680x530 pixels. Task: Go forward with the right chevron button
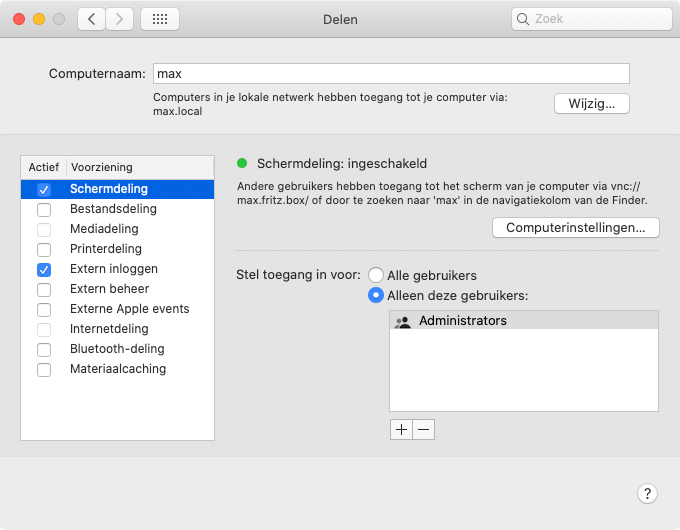pyautogui.click(x=119, y=19)
